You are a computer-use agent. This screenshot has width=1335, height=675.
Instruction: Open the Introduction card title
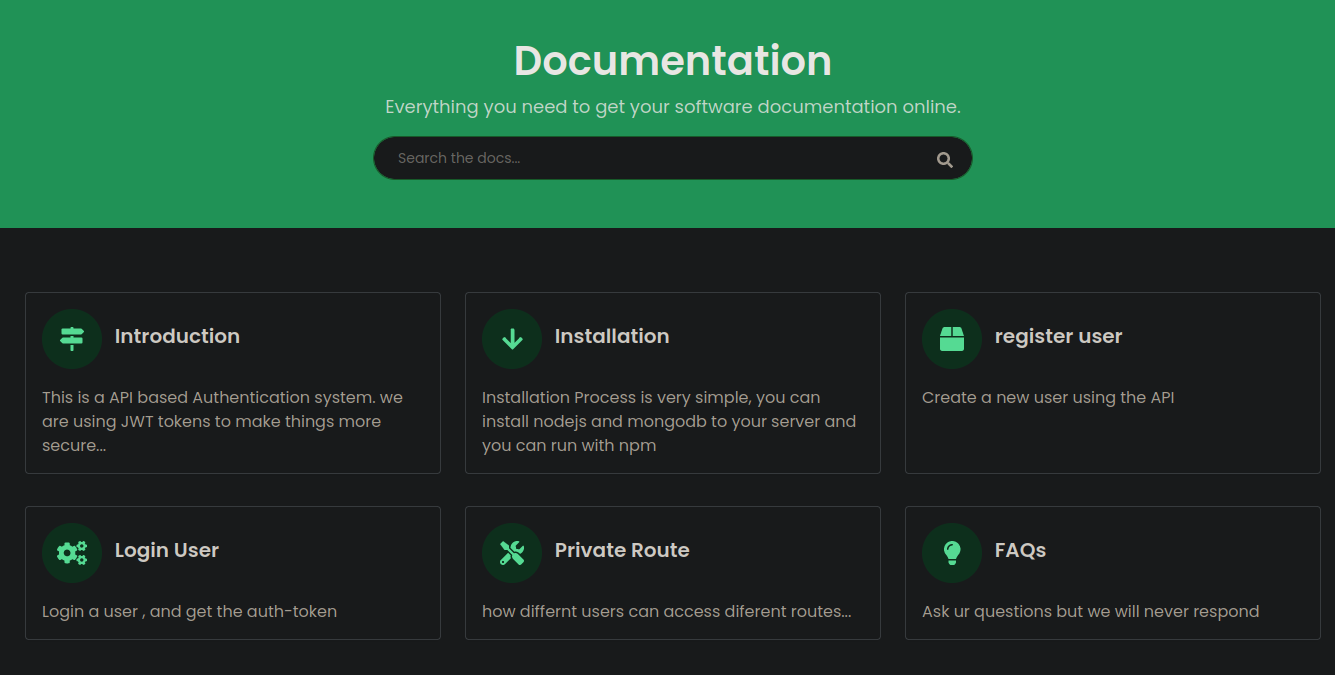[x=177, y=337]
